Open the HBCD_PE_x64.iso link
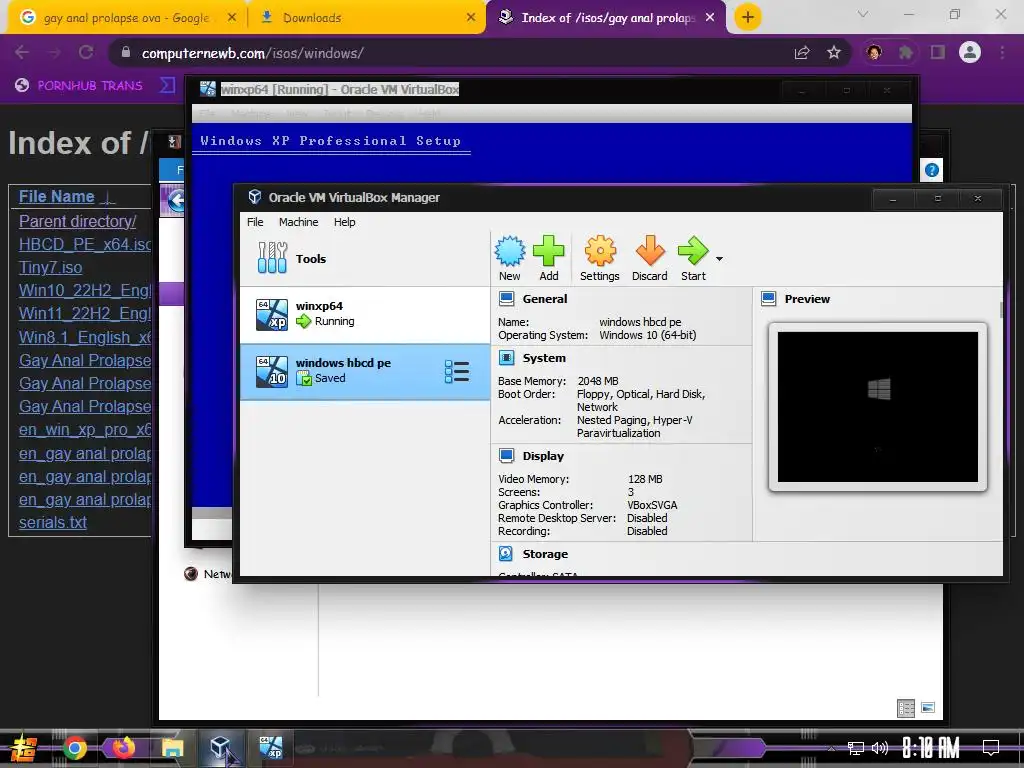The width and height of the screenshot is (1024, 768). point(85,244)
